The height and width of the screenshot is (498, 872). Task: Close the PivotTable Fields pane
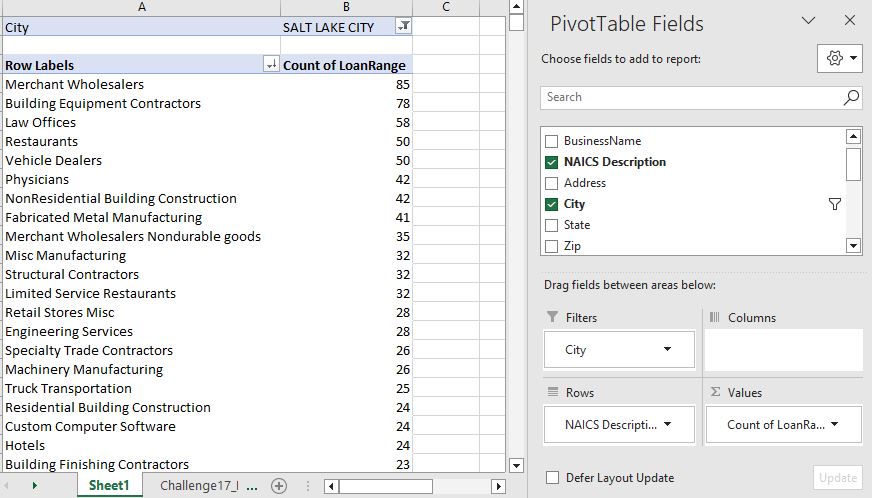[x=850, y=21]
